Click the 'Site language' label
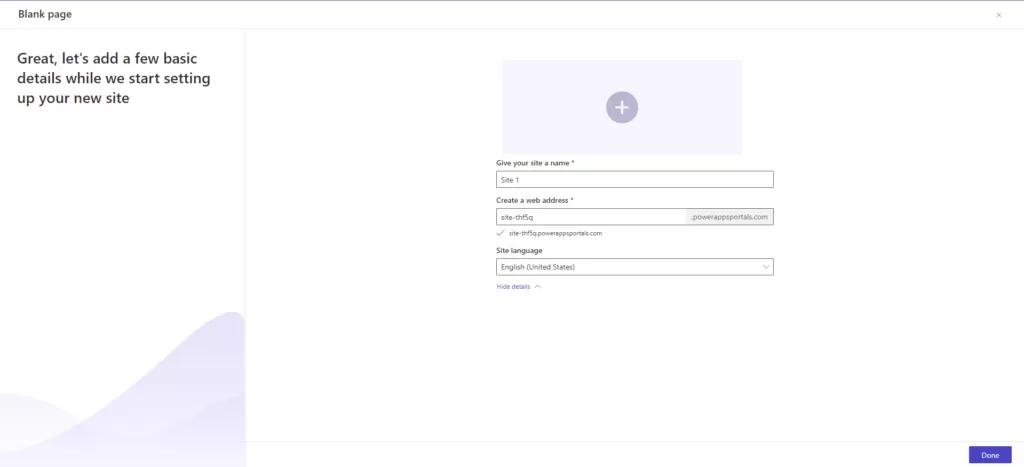1024x467 pixels. (x=519, y=250)
